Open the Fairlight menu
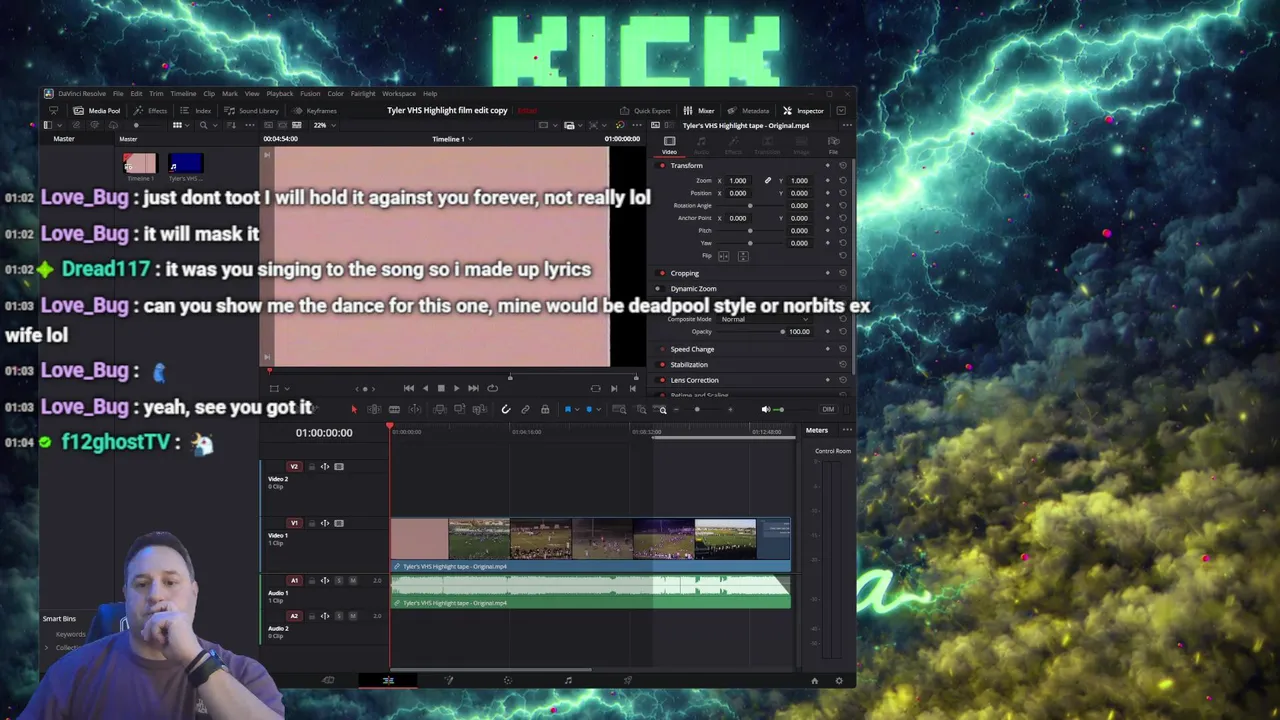Image resolution: width=1280 pixels, height=720 pixels. [x=363, y=94]
